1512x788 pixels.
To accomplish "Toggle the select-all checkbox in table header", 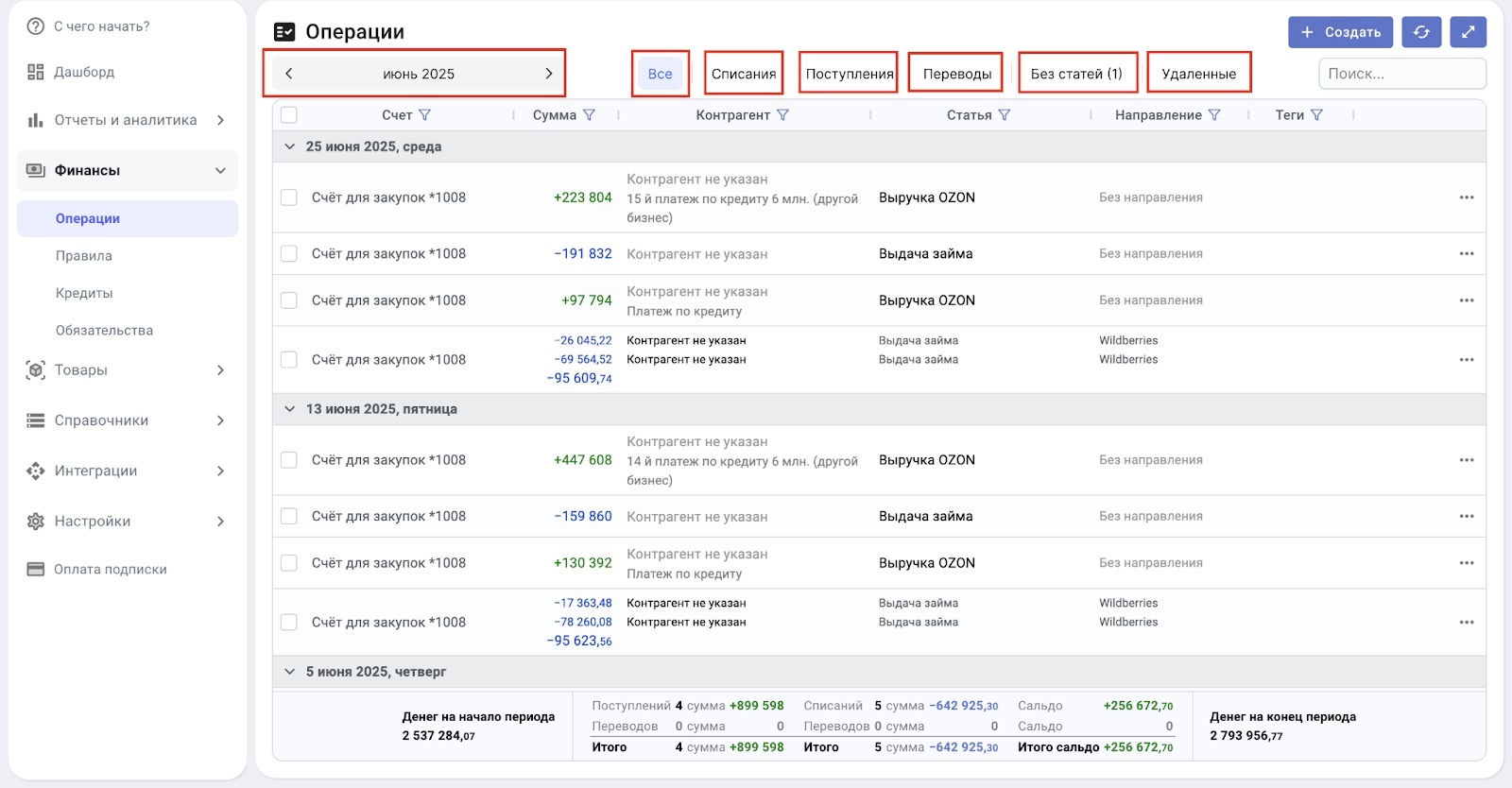I will [289, 115].
